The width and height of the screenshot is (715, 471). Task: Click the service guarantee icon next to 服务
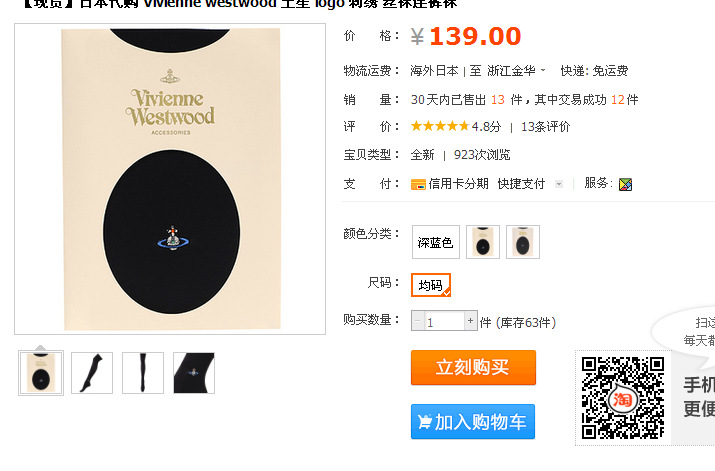pyautogui.click(x=625, y=184)
